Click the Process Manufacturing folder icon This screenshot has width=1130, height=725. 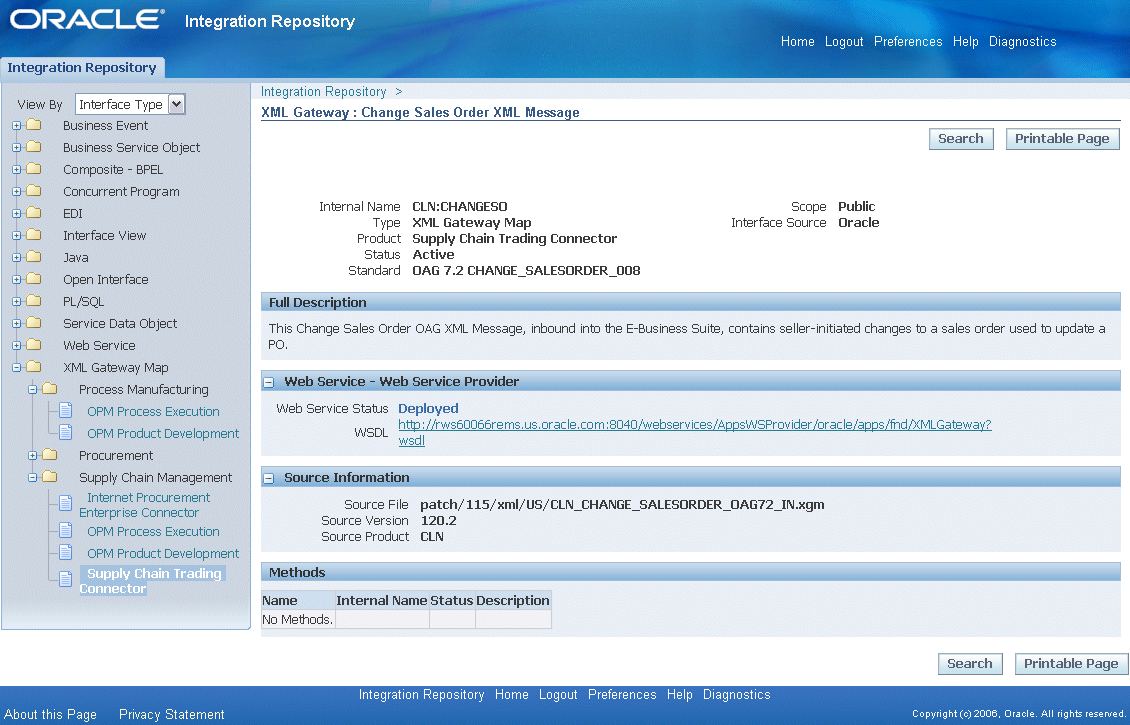tap(50, 388)
